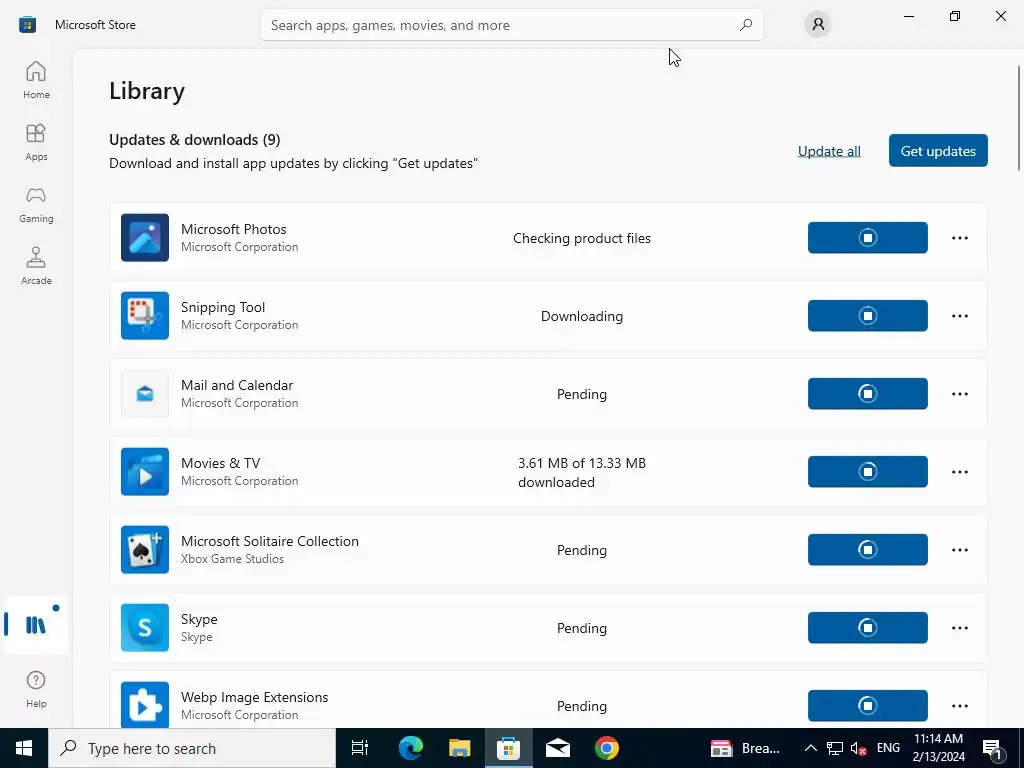This screenshot has width=1024, height=768.
Task: Click the vertical scrollbar thumb
Action: point(1019,118)
